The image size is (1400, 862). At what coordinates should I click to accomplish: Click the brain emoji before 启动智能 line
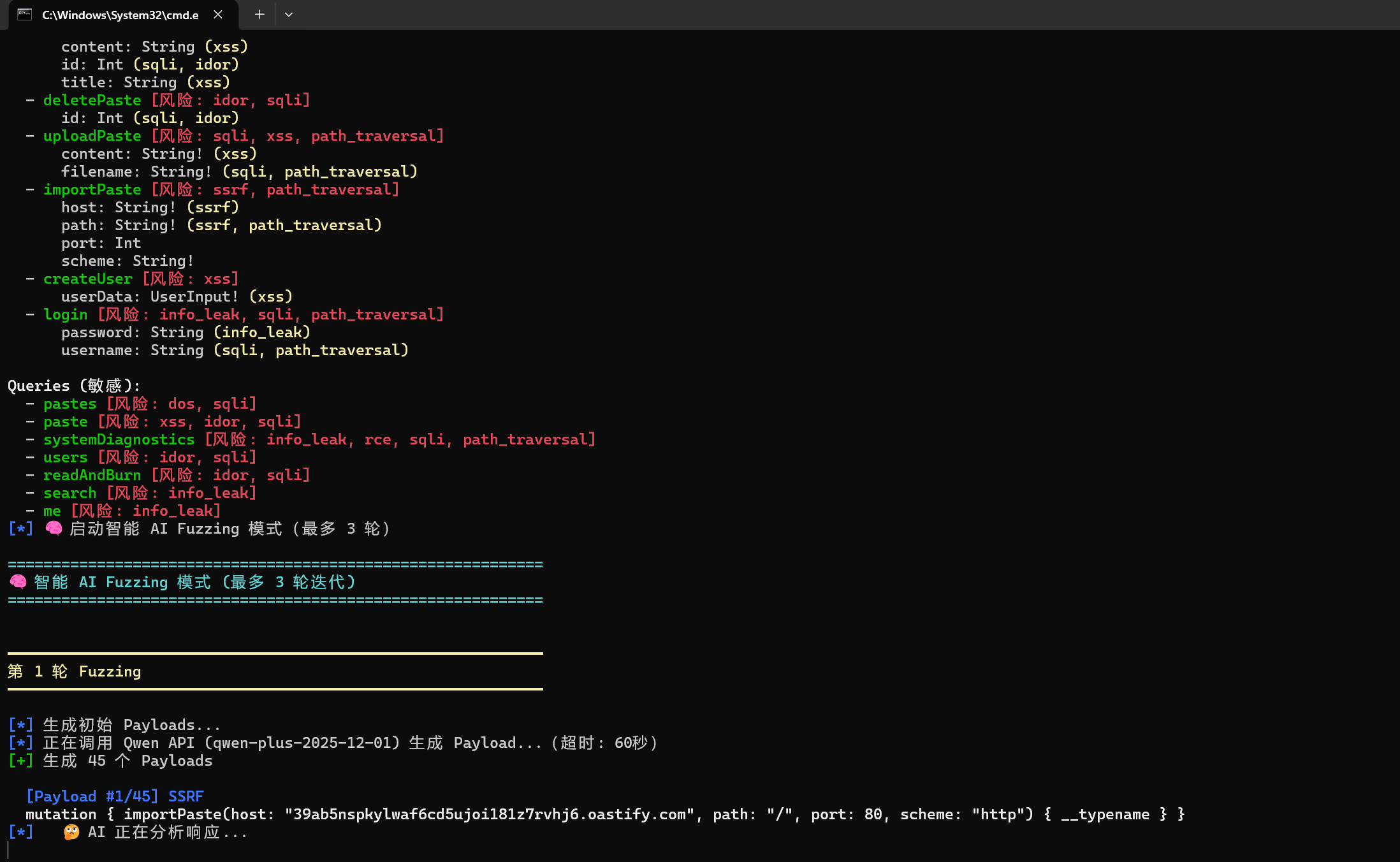pyautogui.click(x=54, y=529)
